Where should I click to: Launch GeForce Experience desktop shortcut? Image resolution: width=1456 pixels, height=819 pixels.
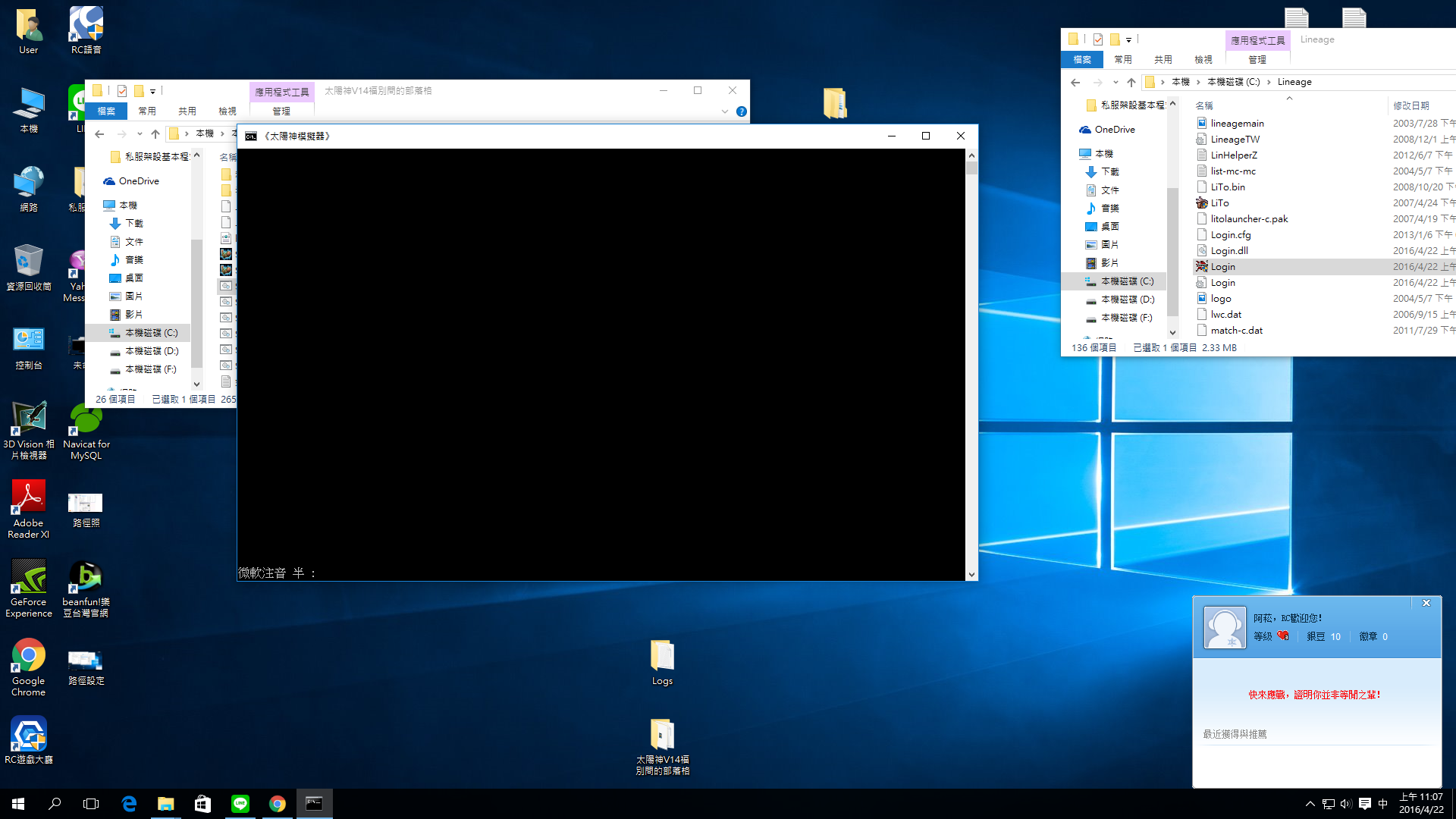pyautogui.click(x=28, y=588)
